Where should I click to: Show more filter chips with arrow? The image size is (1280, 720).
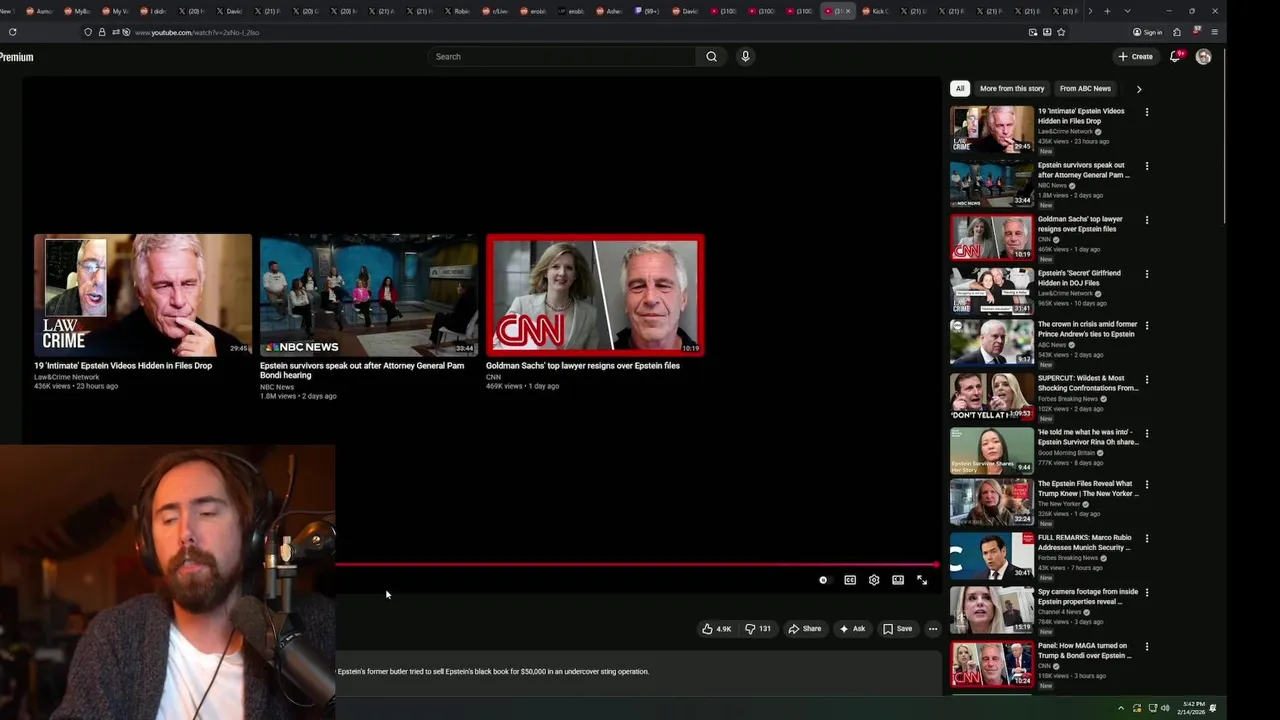click(x=1138, y=89)
